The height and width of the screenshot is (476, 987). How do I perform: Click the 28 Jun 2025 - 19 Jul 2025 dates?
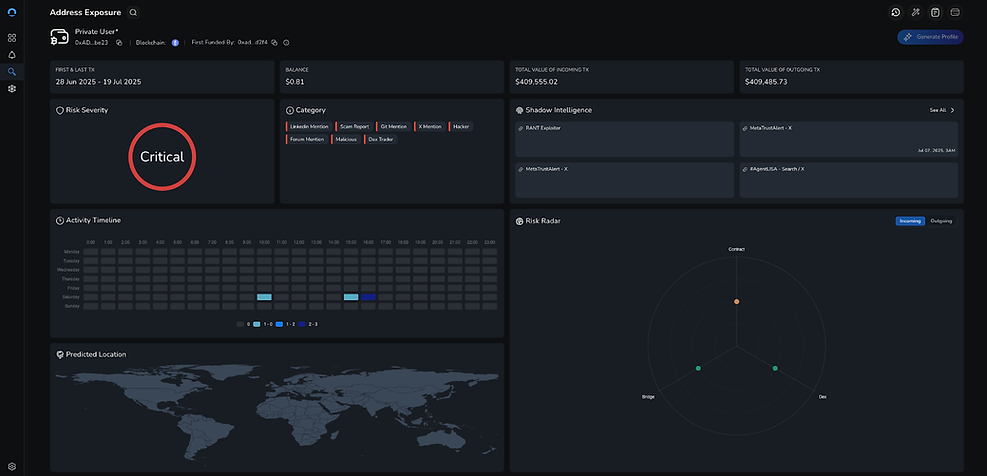point(98,82)
